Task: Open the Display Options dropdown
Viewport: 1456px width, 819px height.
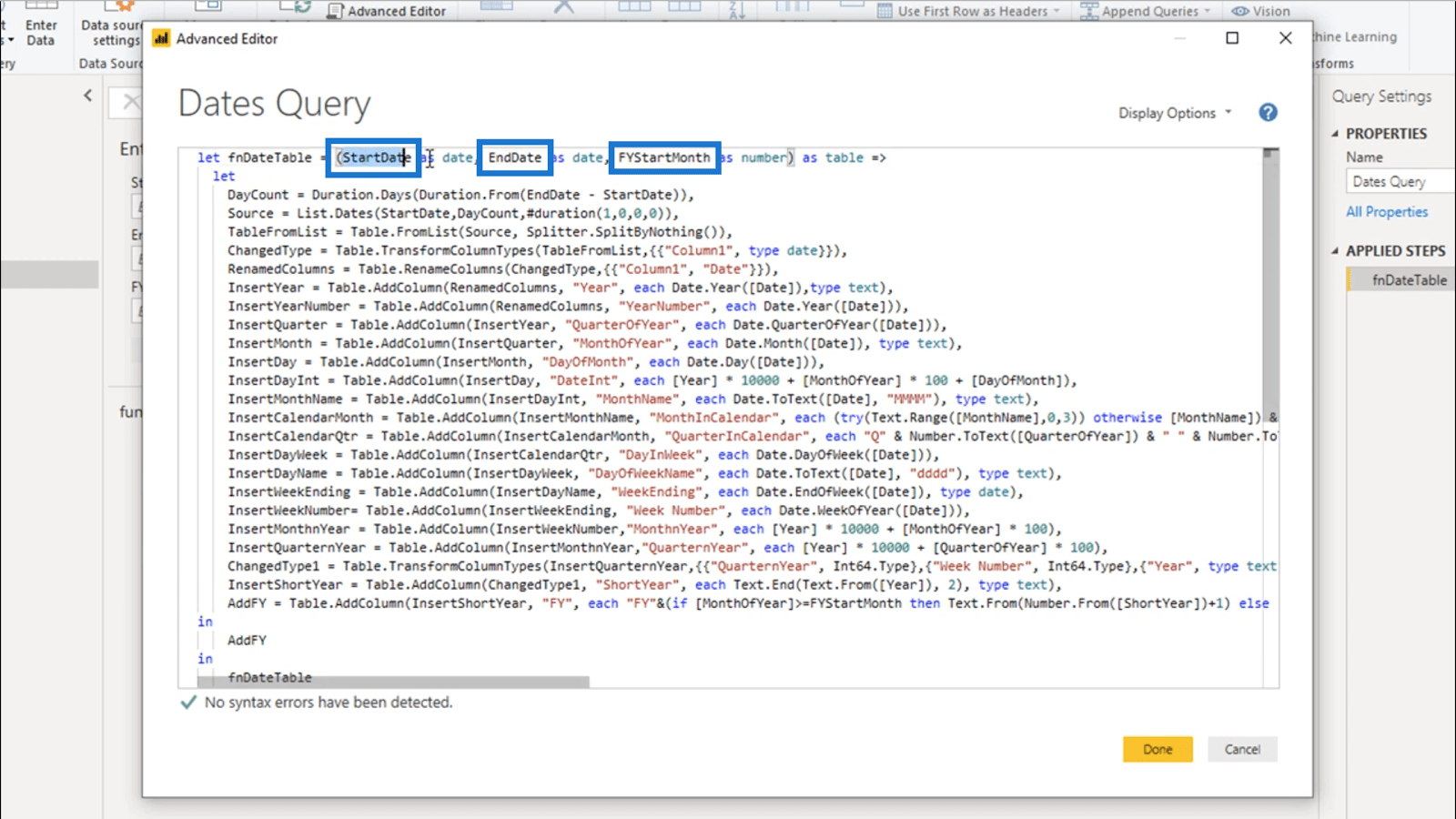Action: point(1175,113)
